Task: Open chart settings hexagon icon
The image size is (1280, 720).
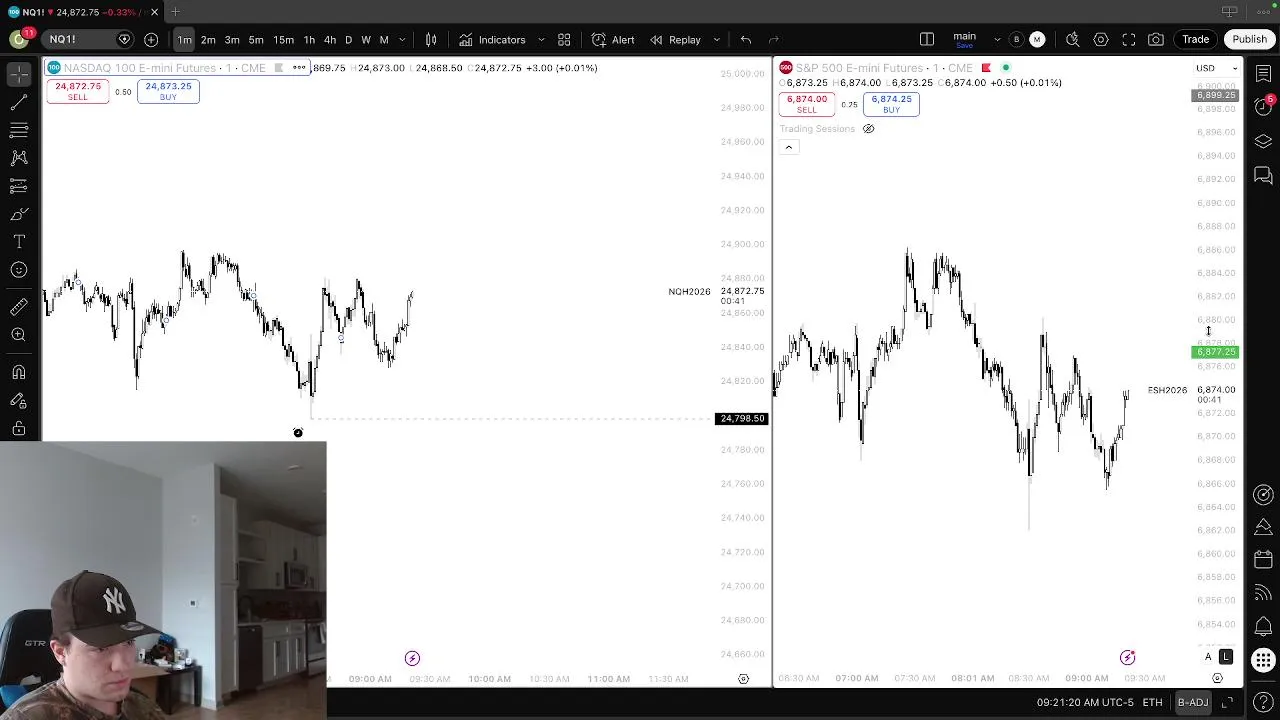Action: pyautogui.click(x=1101, y=40)
